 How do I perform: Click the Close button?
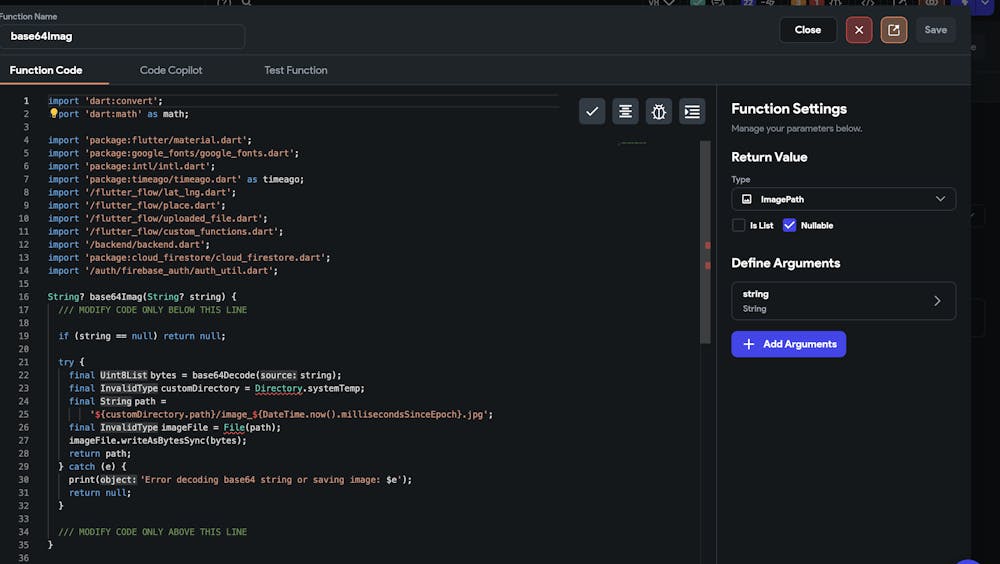click(x=808, y=30)
